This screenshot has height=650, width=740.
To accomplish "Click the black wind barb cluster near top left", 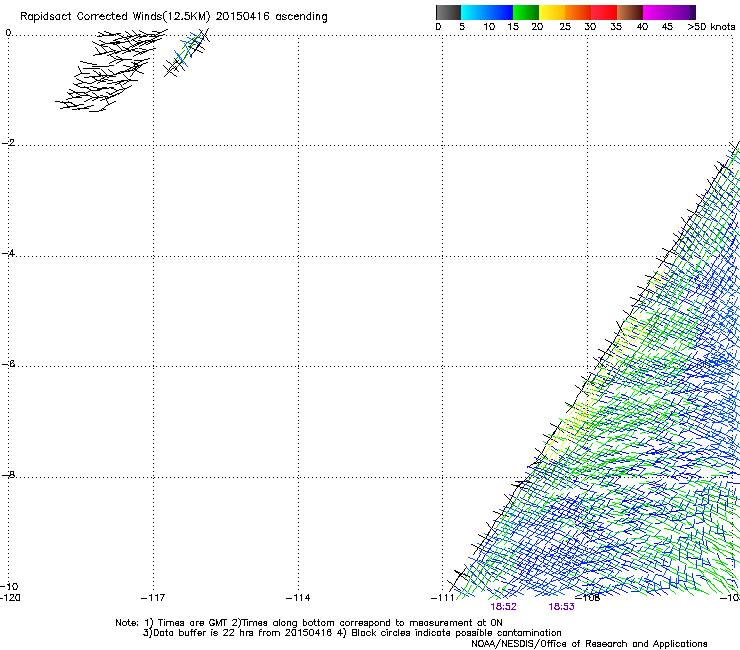I will click(x=111, y=71).
